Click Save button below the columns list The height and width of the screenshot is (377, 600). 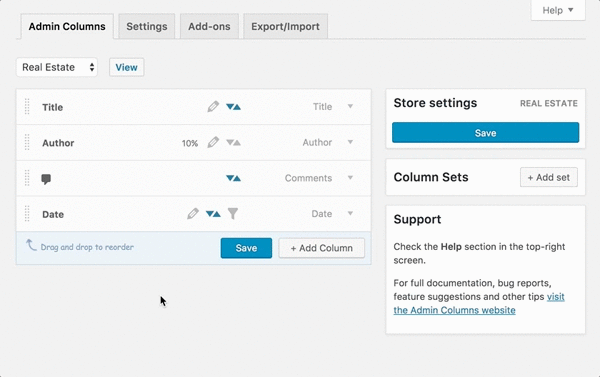[246, 248]
